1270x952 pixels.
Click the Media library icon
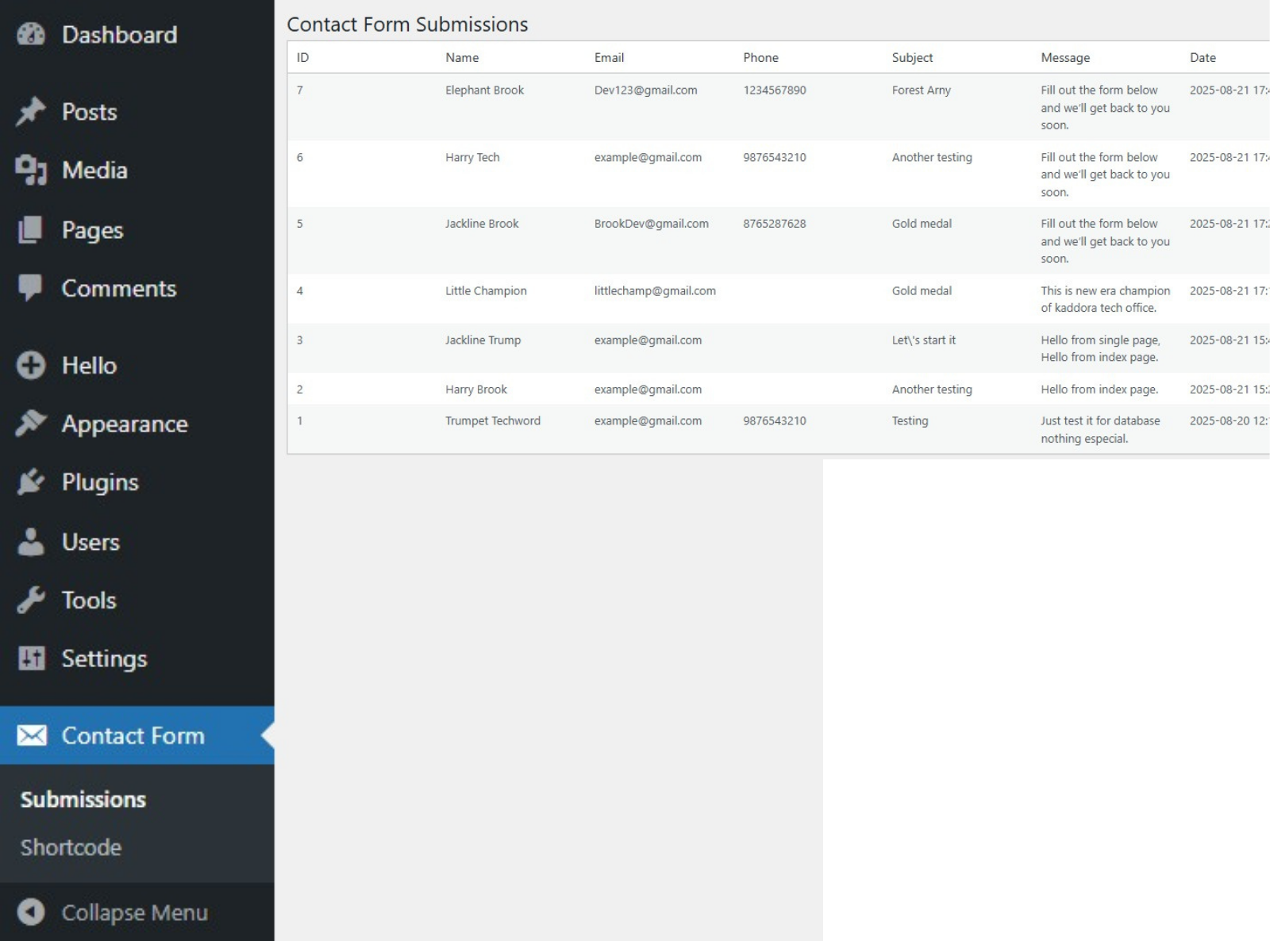click(31, 171)
